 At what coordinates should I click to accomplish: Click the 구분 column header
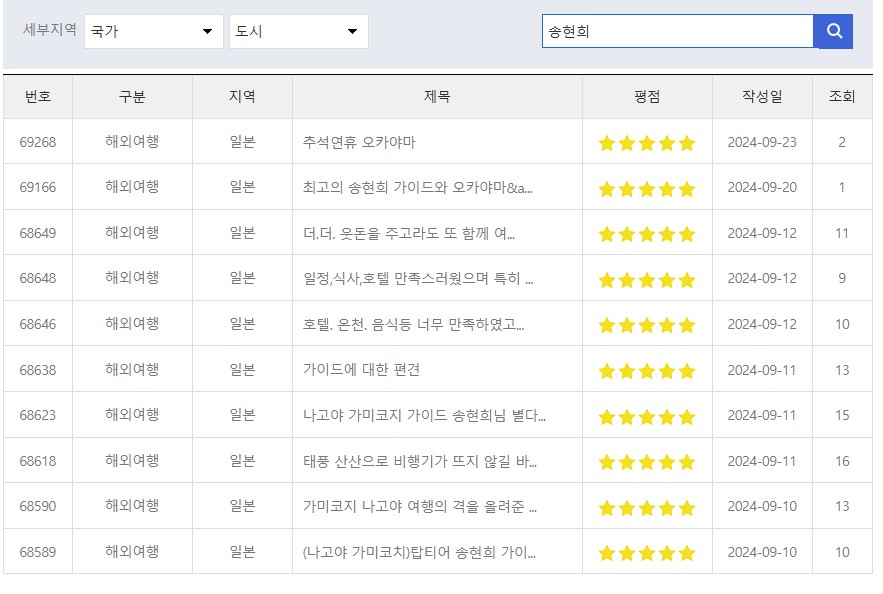(132, 97)
